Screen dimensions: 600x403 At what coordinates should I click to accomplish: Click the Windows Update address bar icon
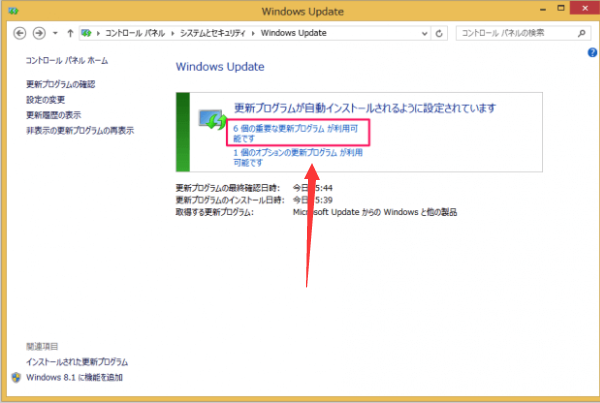pyautogui.click(x=87, y=33)
